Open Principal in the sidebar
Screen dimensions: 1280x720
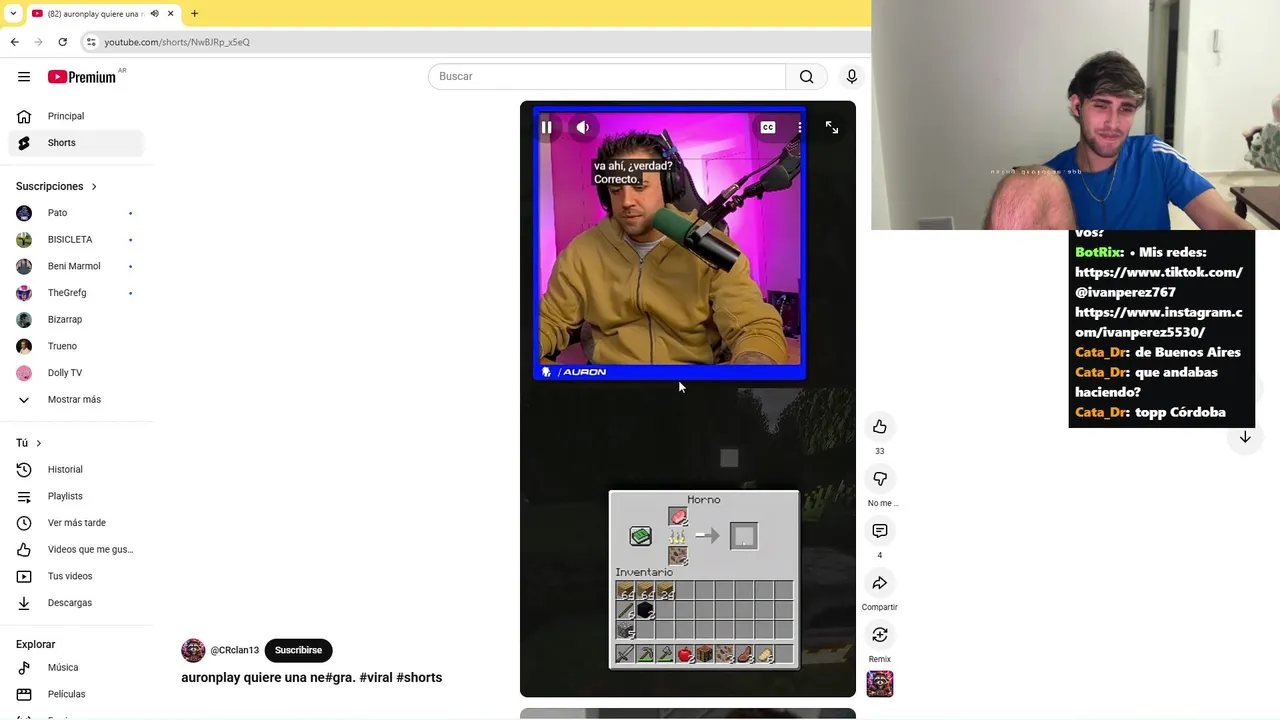(x=76, y=116)
